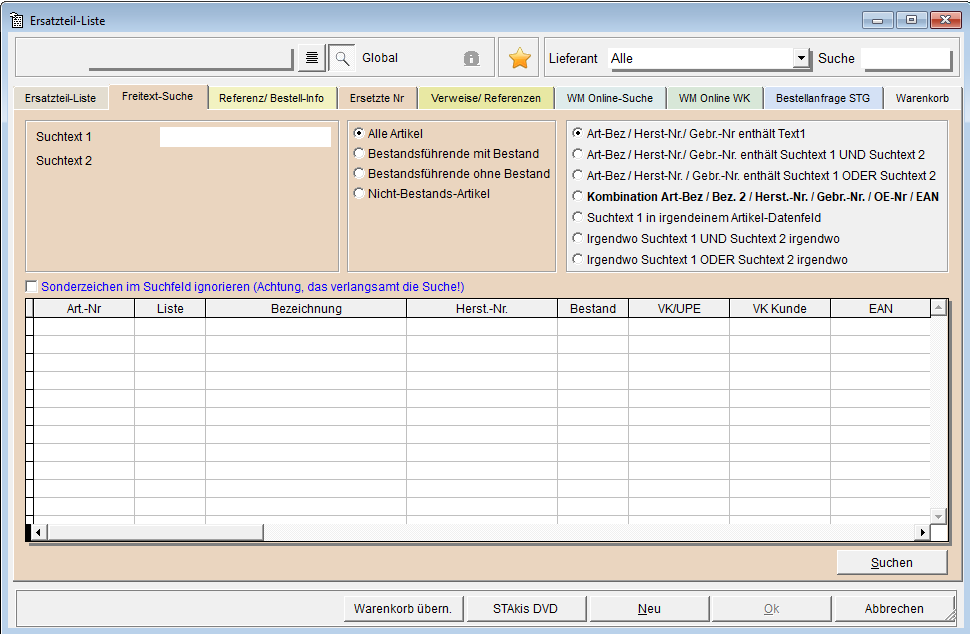Close the Ersatzteil-Liste window
970x634 pixels.
[x=945, y=20]
